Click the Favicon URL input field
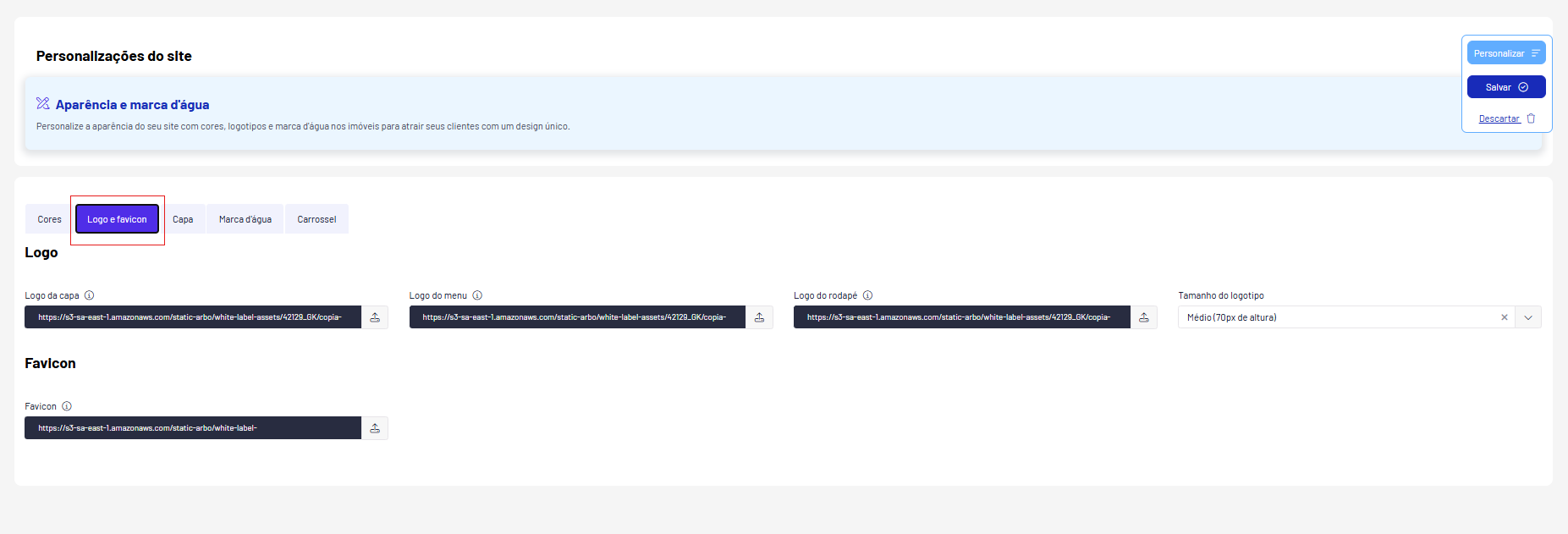Image resolution: width=1568 pixels, height=534 pixels. click(193, 428)
